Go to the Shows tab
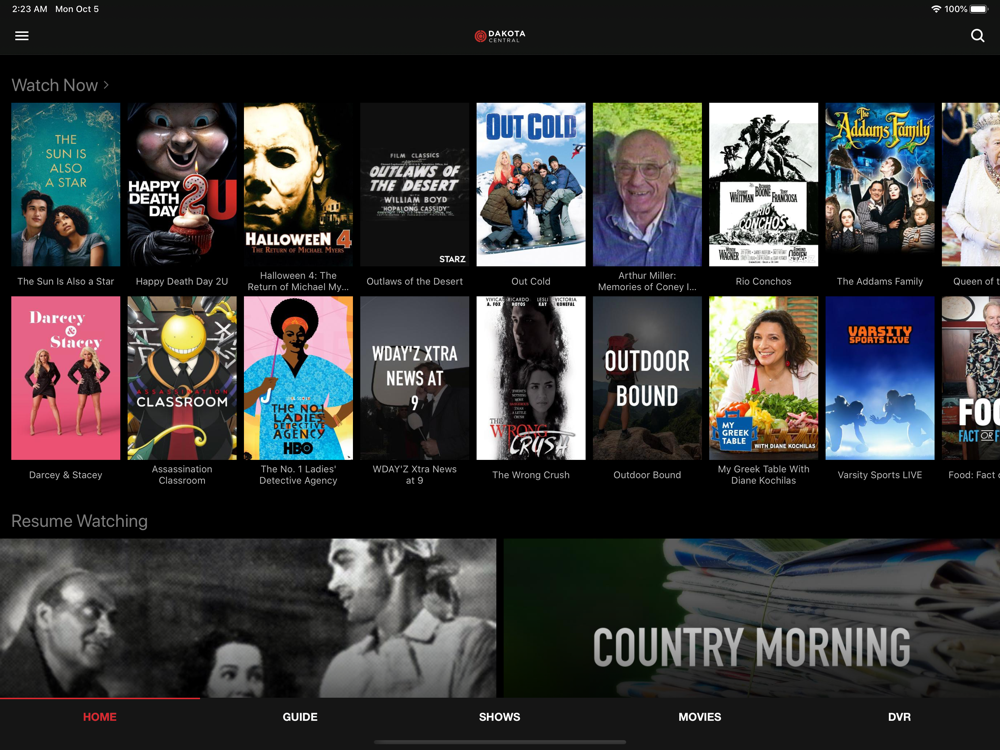 coord(499,717)
